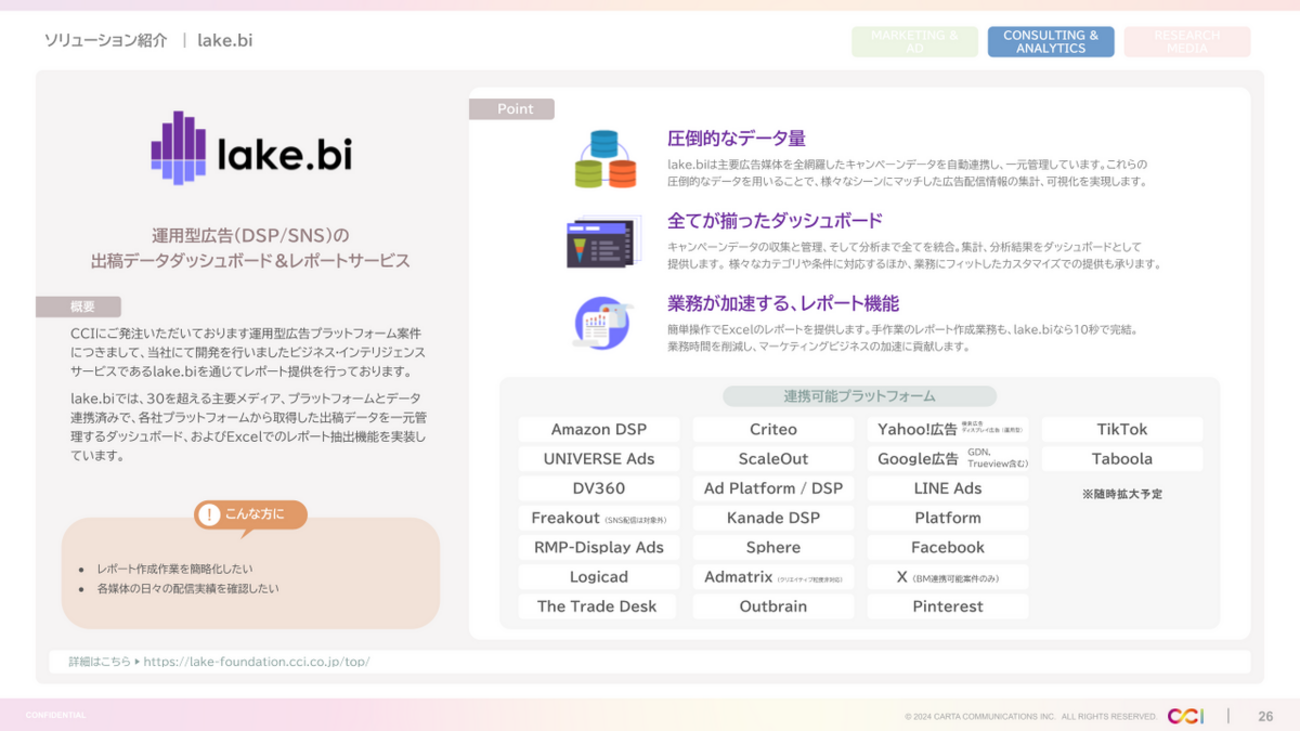1300x731 pixels.
Task: Click the RMP-Display Ads box
Action: point(599,548)
